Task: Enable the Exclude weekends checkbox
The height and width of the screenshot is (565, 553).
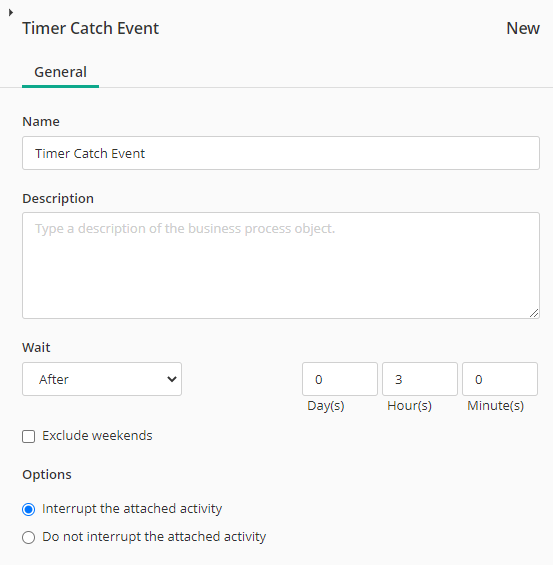Action: 28,436
